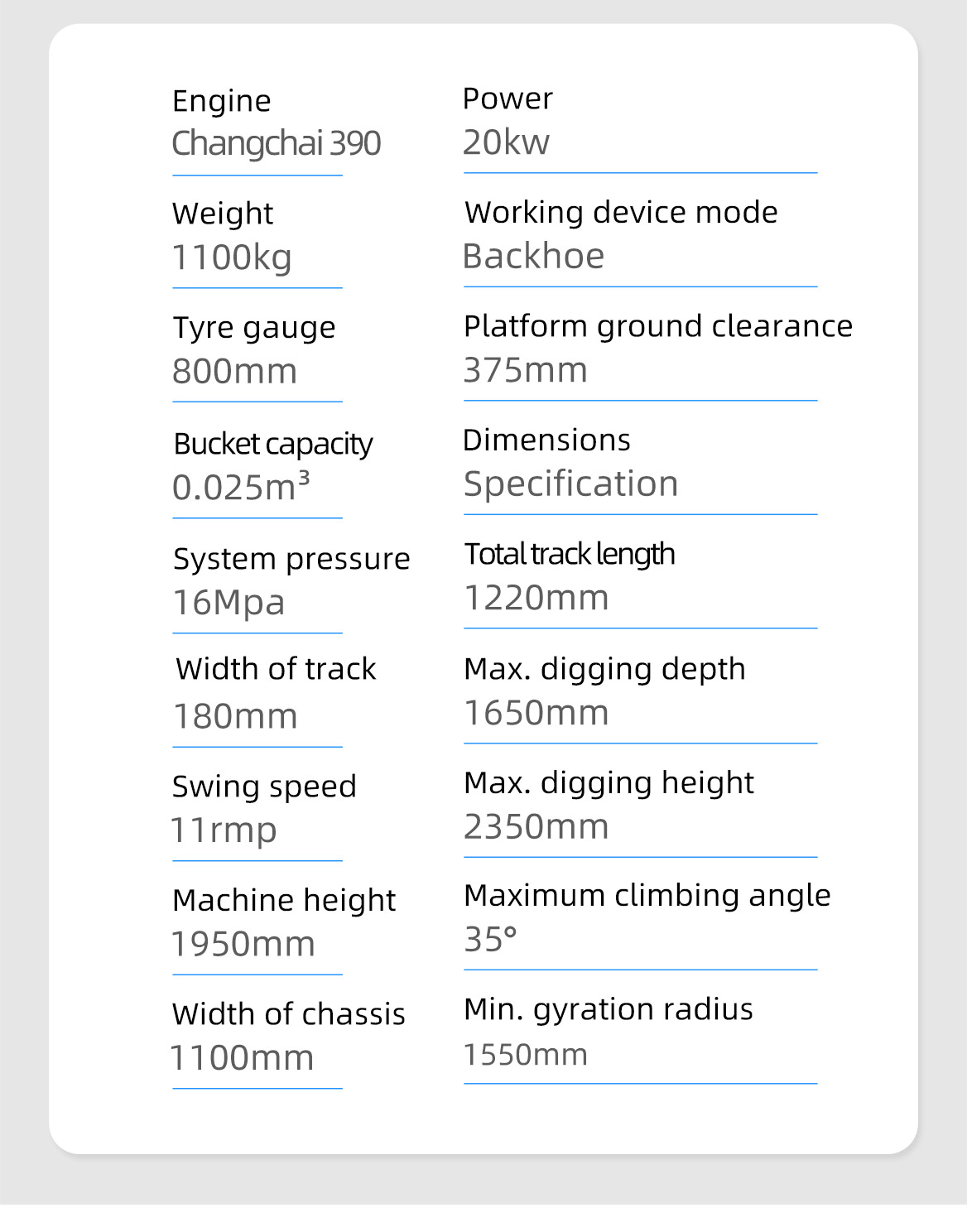Image resolution: width=967 pixels, height=1232 pixels.
Task: Click the Engine label
Action: [221, 101]
